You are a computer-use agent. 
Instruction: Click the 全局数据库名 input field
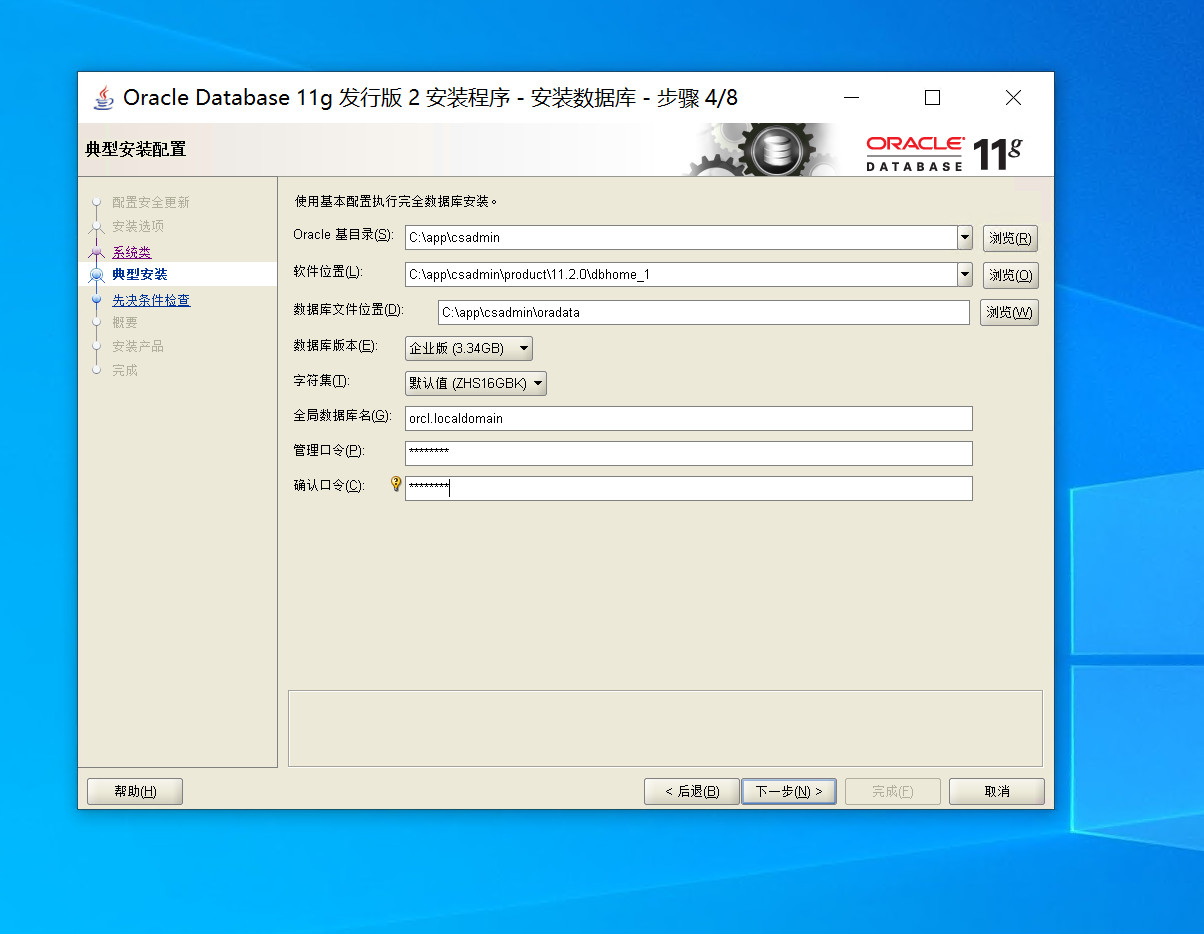688,418
